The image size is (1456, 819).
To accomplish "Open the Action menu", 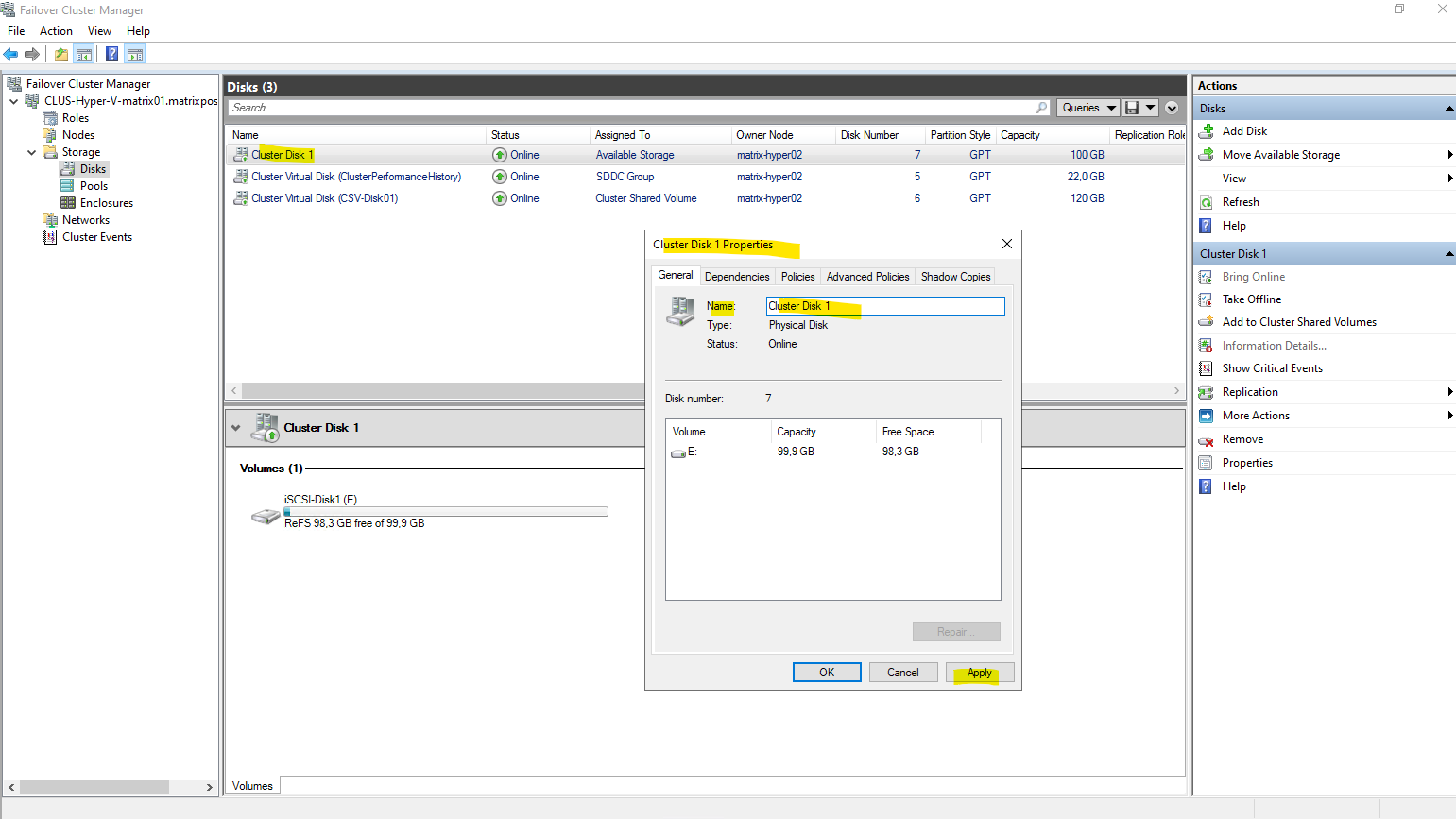I will coord(56,31).
